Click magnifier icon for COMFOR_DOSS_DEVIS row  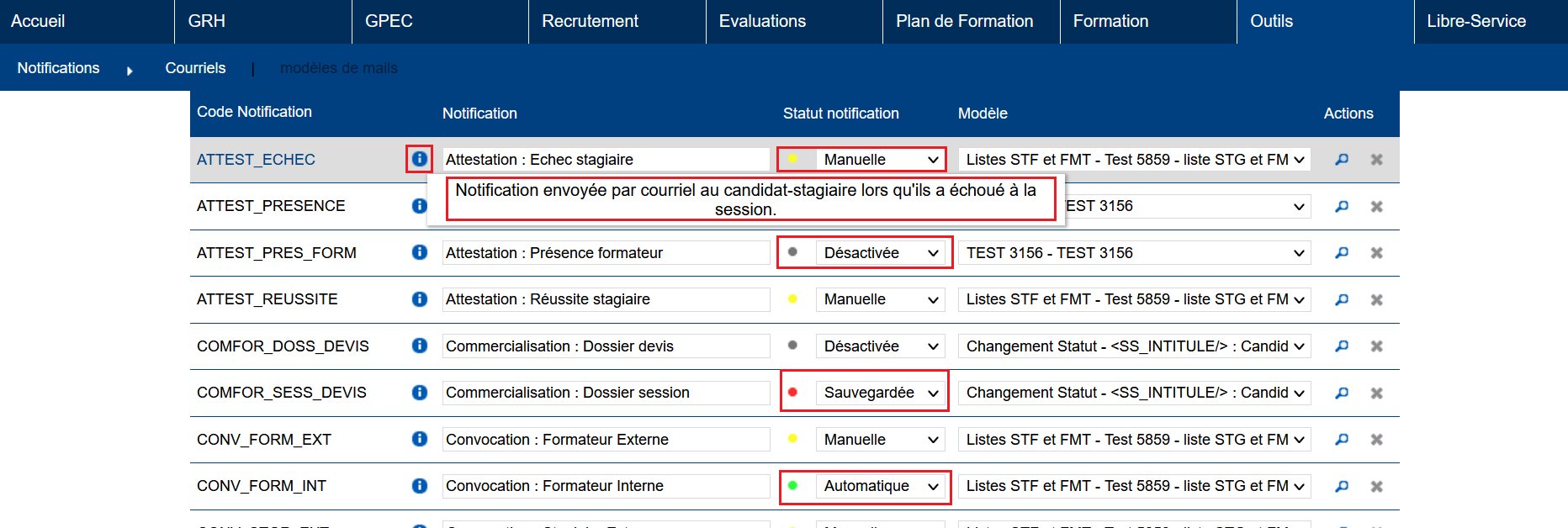tap(1342, 346)
